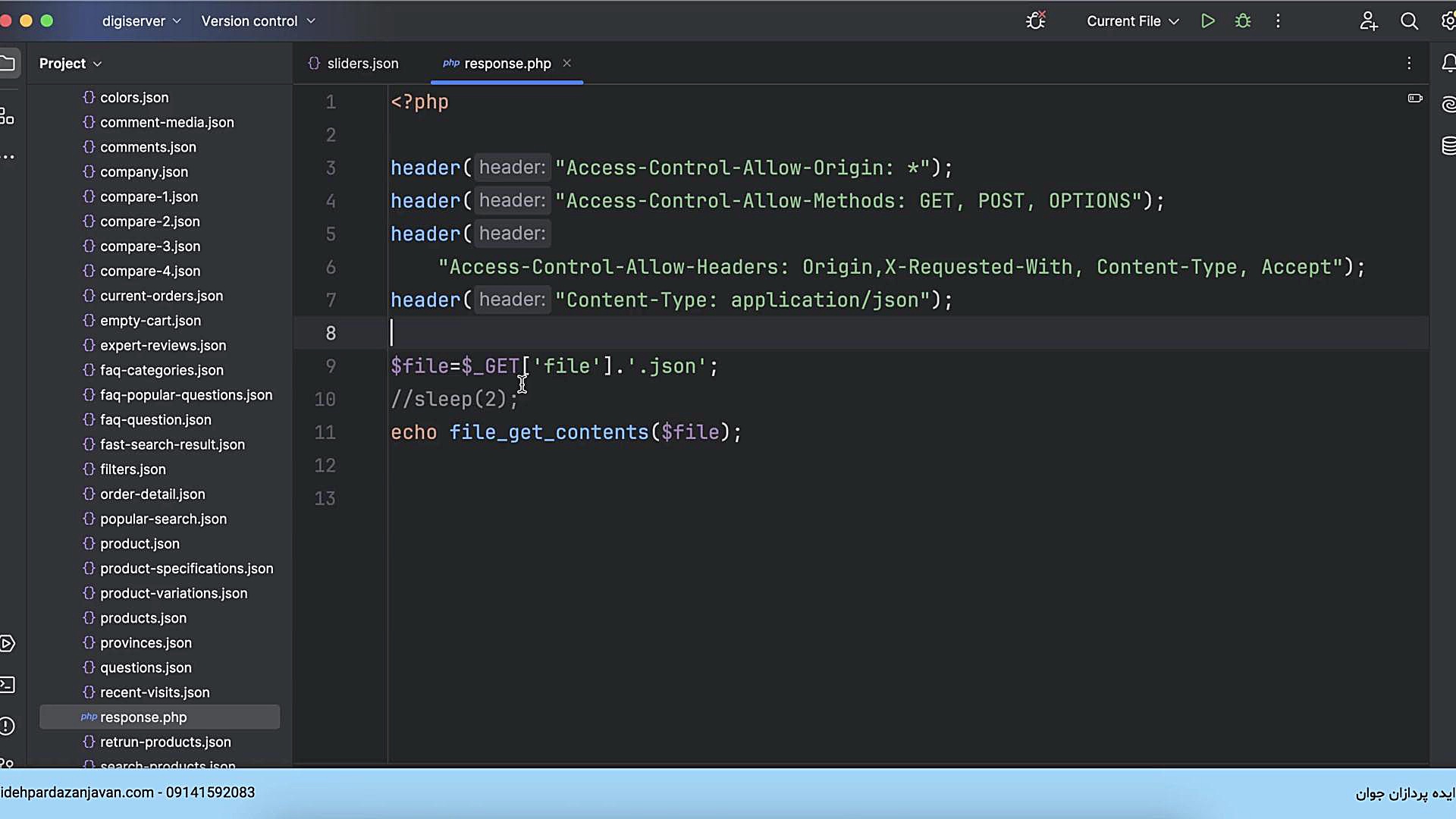This screenshot has height=819, width=1456.
Task: Select compare-4.json file
Action: 150,271
